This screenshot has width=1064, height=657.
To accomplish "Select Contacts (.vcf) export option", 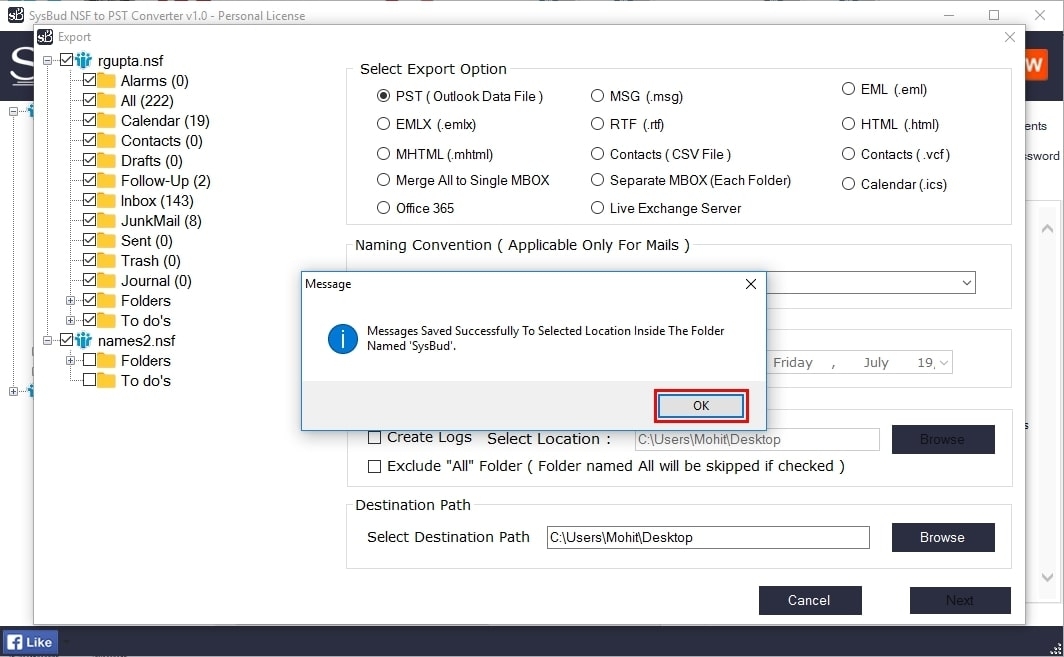I will click(x=848, y=153).
